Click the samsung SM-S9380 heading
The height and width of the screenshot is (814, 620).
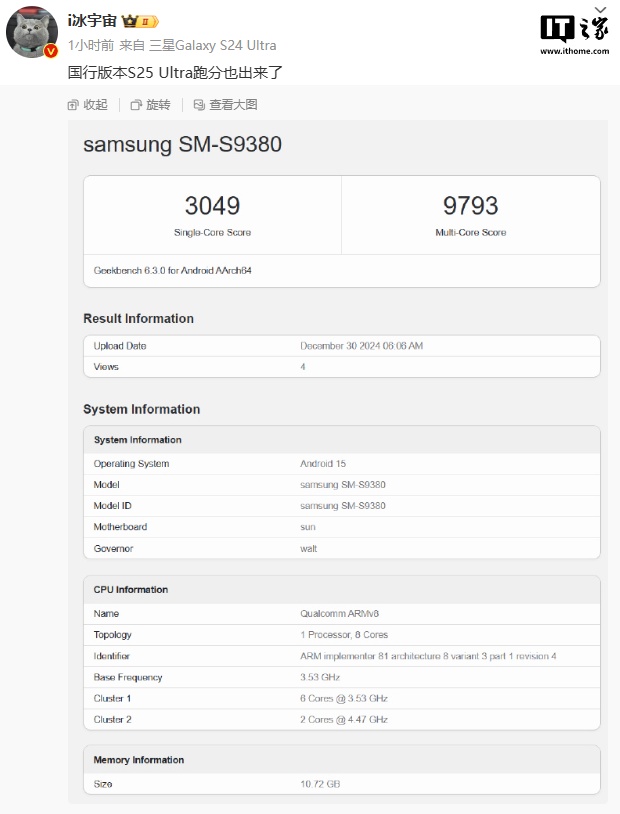tap(182, 144)
